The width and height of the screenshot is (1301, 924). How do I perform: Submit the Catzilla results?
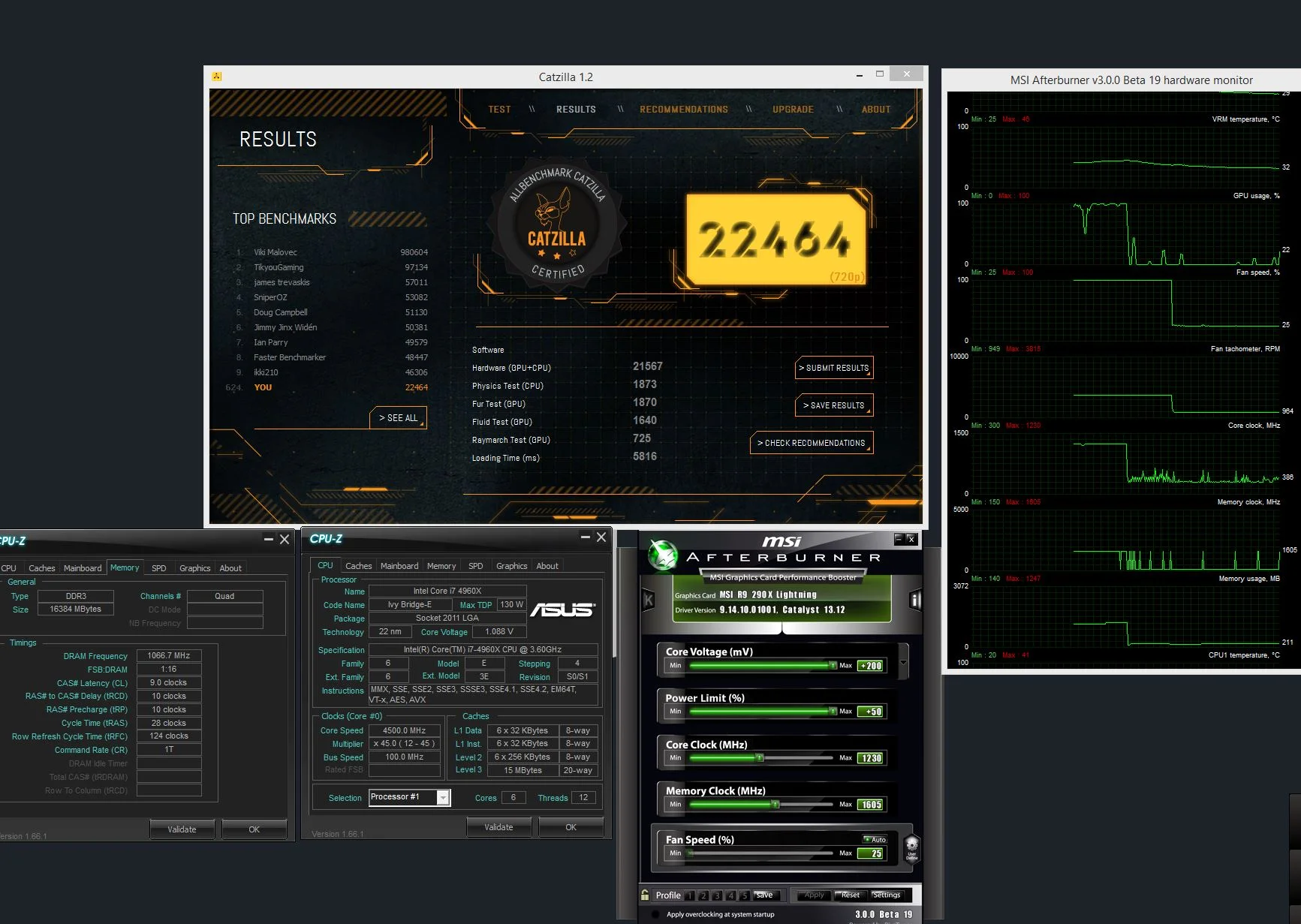[834, 368]
